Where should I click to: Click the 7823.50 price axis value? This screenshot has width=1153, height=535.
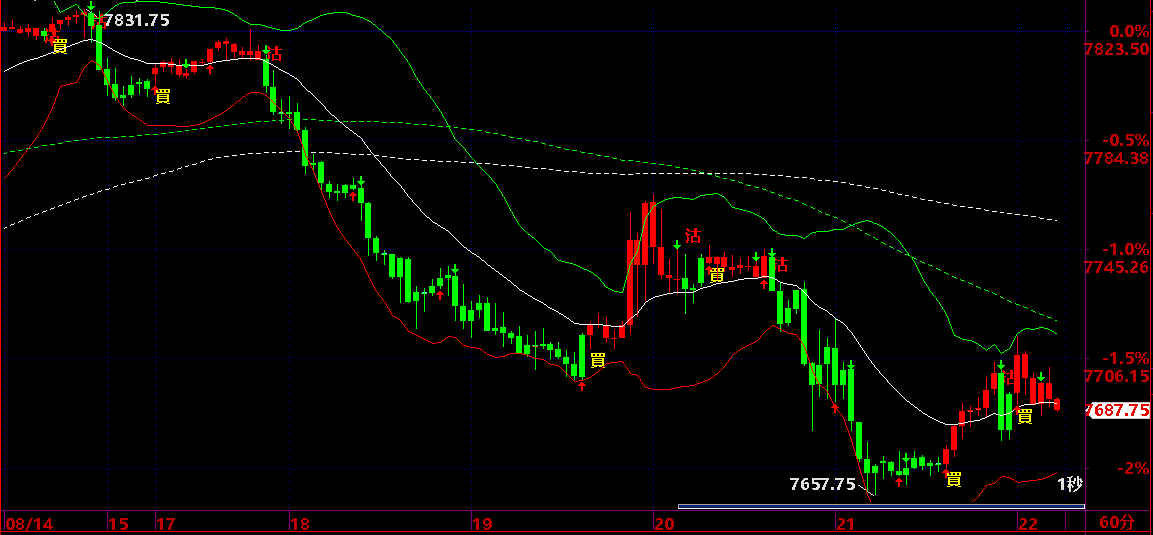(1118, 49)
